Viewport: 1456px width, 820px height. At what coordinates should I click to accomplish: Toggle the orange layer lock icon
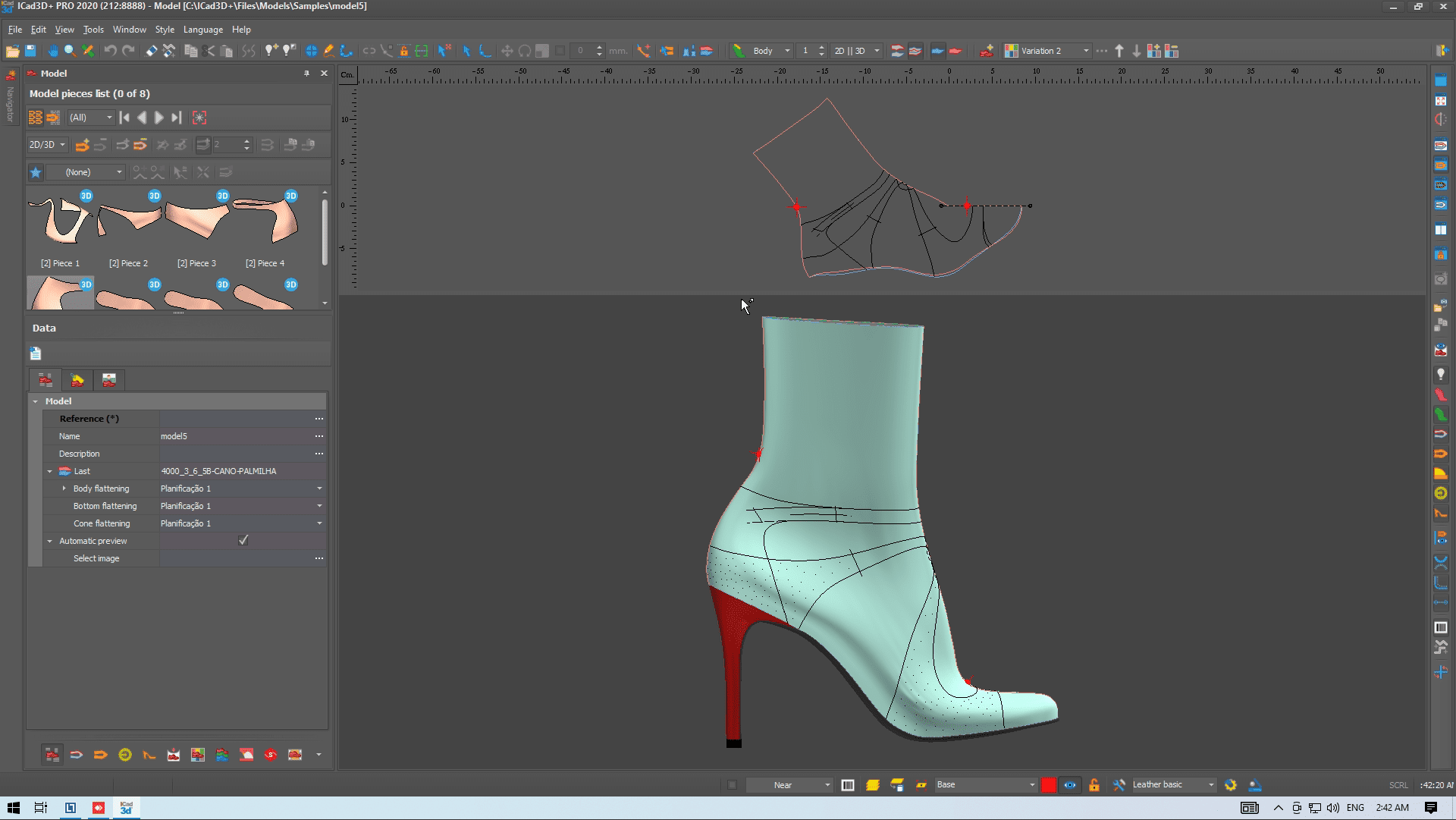point(1094,785)
